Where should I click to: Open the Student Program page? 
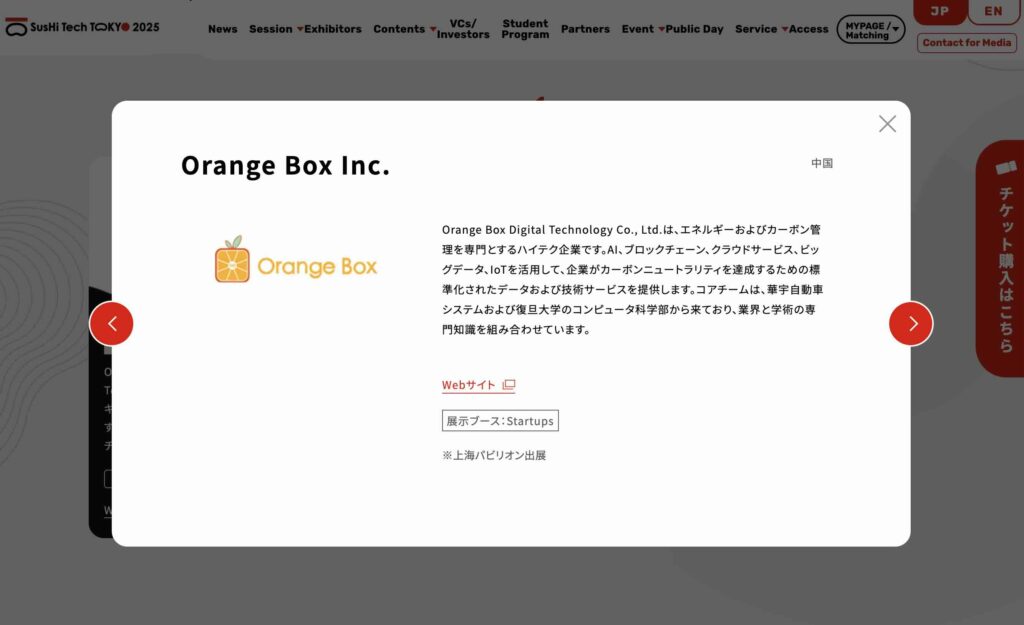(525, 29)
